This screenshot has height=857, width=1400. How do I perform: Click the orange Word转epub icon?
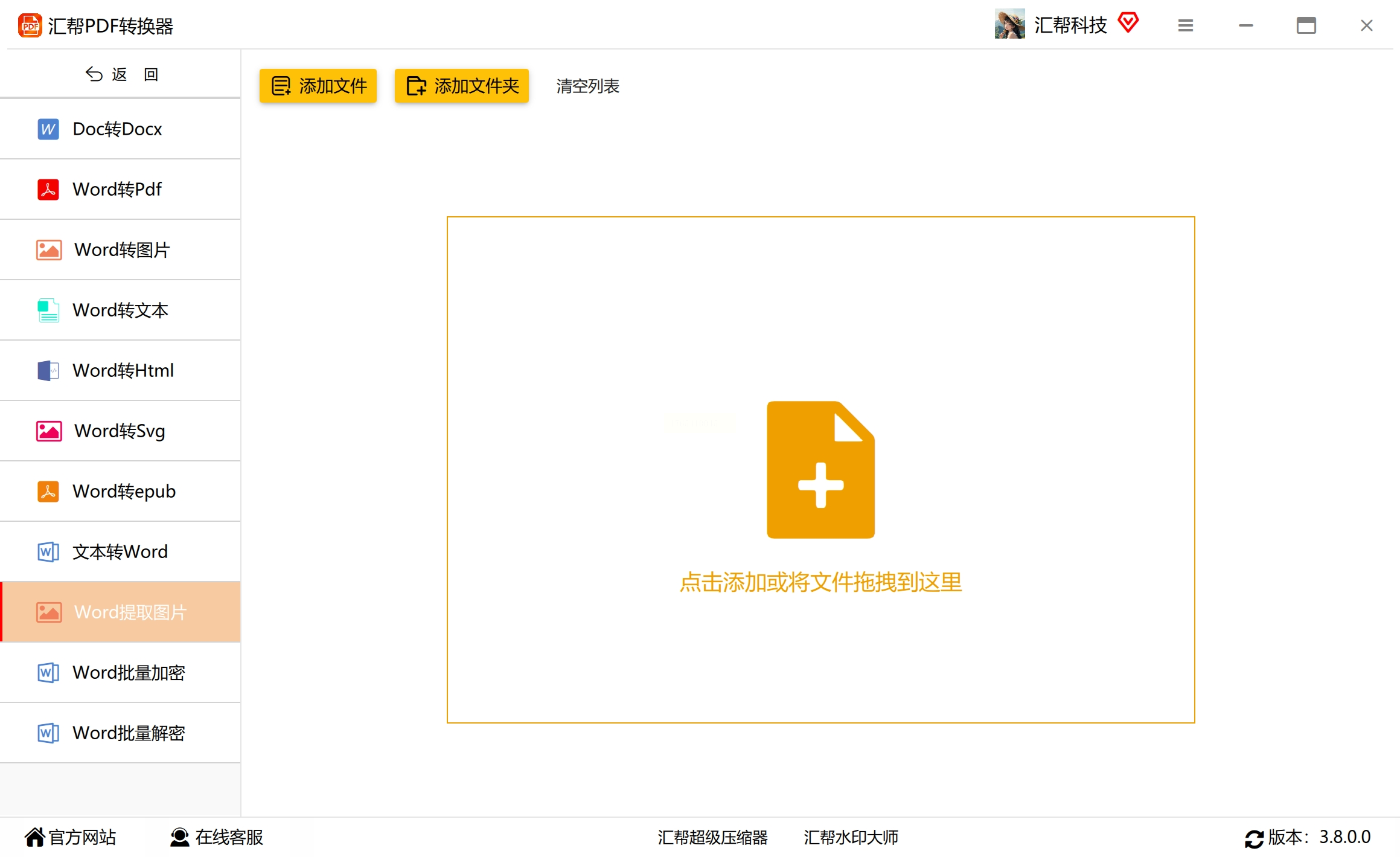[x=48, y=492]
